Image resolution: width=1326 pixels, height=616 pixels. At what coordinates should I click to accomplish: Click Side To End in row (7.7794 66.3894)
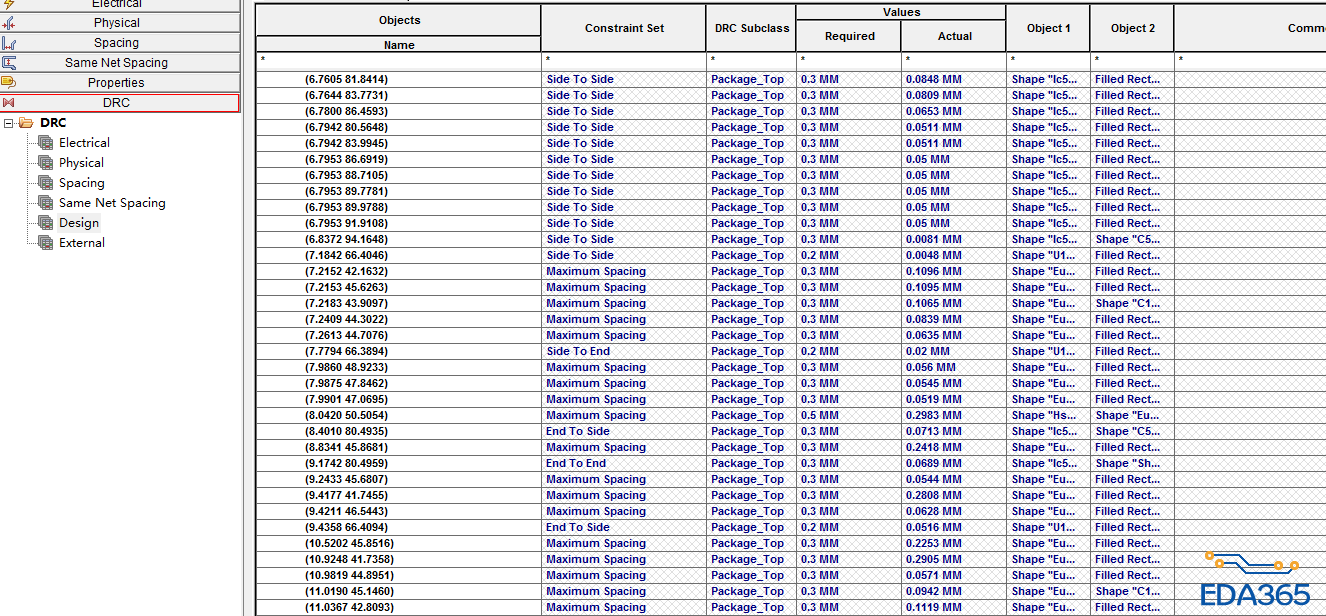(x=578, y=351)
